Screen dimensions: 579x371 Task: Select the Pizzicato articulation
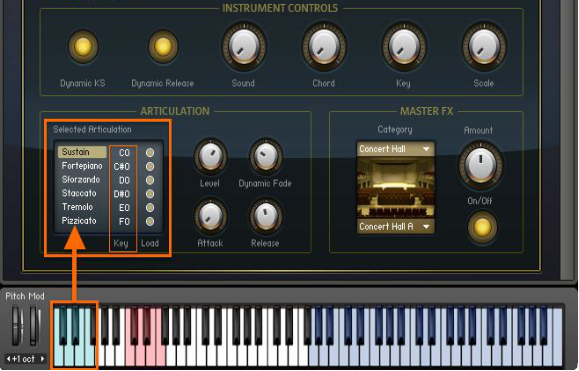click(79, 221)
